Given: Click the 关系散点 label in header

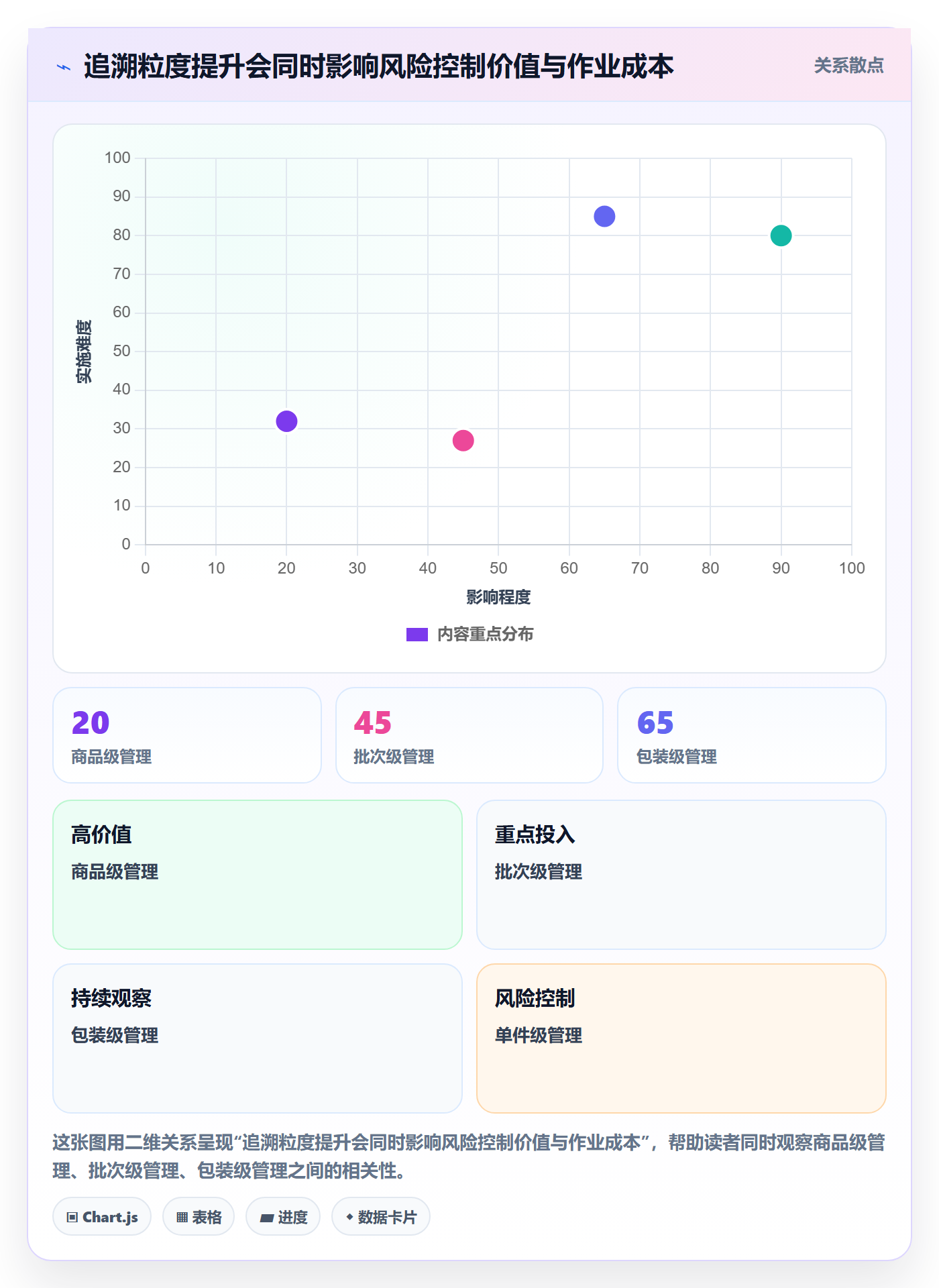Looking at the screenshot, I should [848, 66].
